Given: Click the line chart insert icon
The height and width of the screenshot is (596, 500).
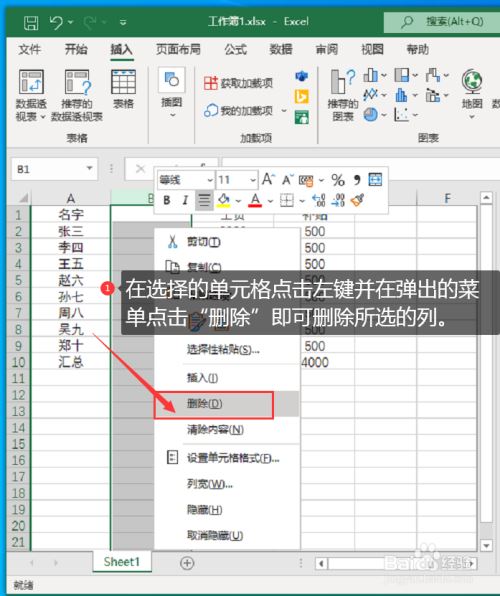Looking at the screenshot, I should coord(370,95).
